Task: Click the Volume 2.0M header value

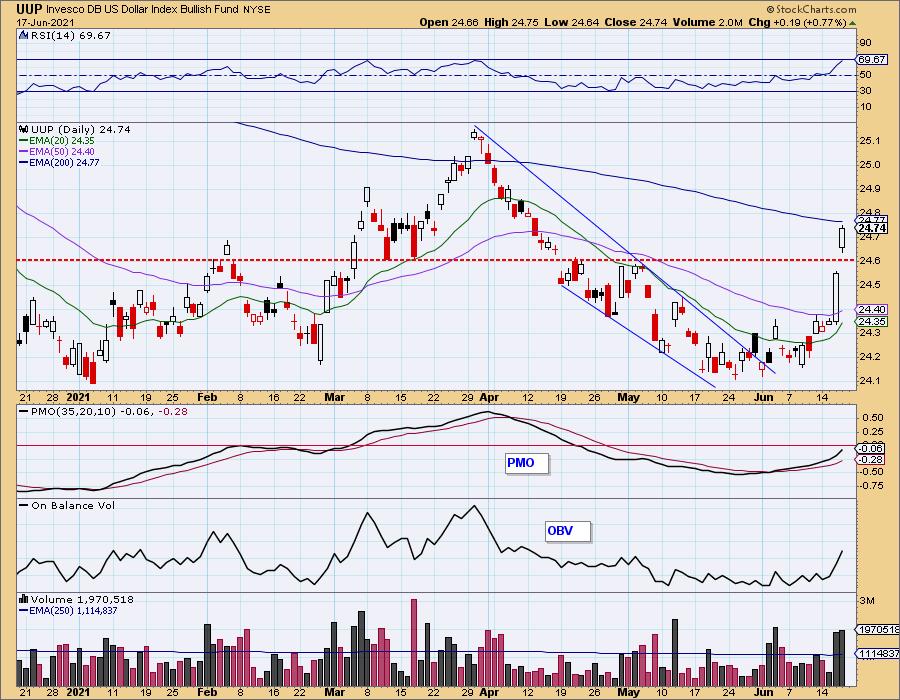Action: pyautogui.click(x=707, y=22)
